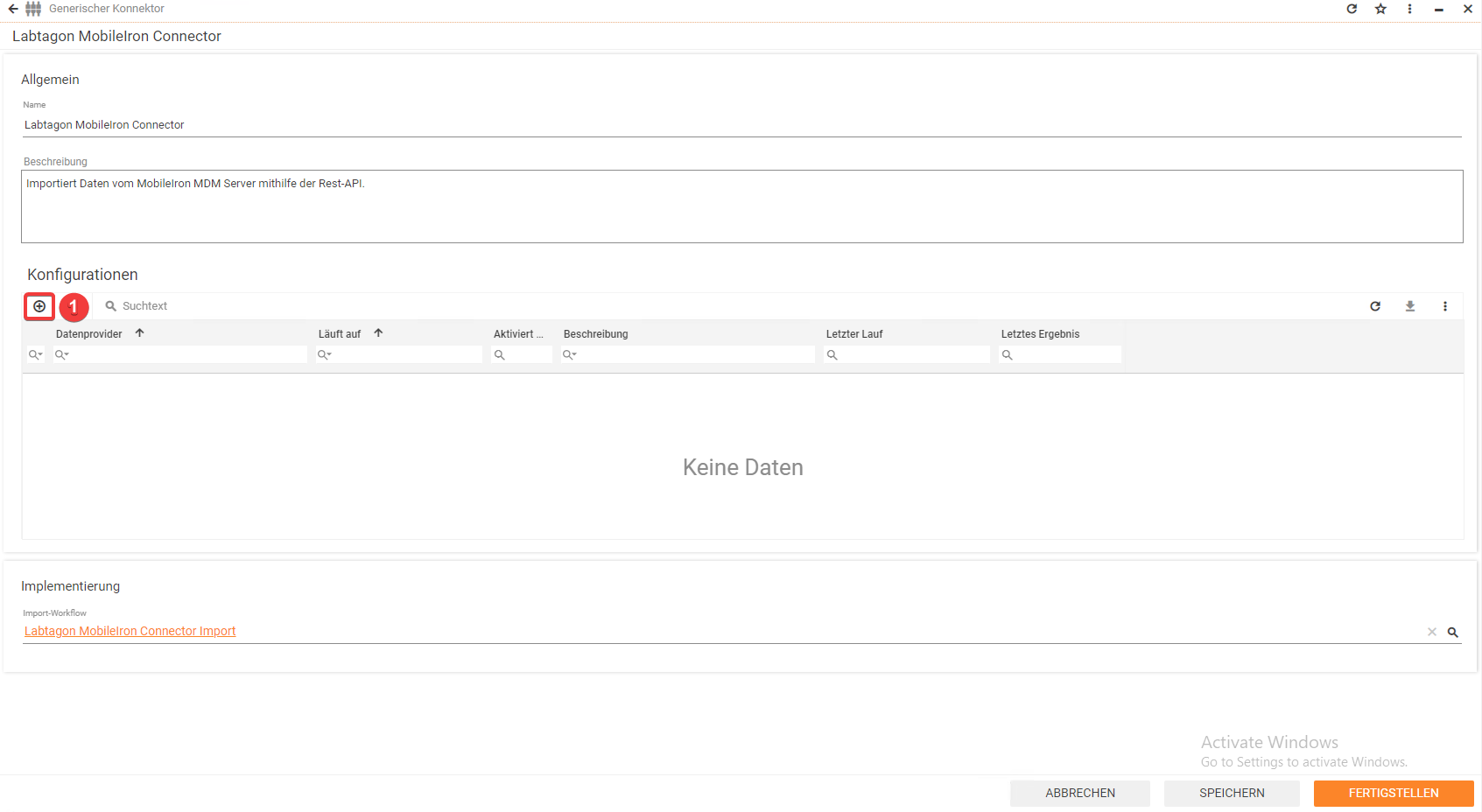This screenshot has width=1482, height=812.
Task: Open the Konfigurationen table options menu
Action: coord(1445,306)
